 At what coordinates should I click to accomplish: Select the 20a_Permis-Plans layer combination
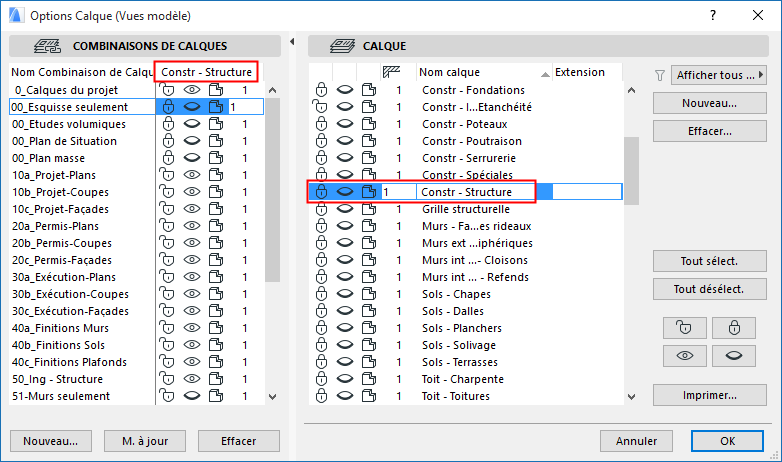(x=70, y=225)
